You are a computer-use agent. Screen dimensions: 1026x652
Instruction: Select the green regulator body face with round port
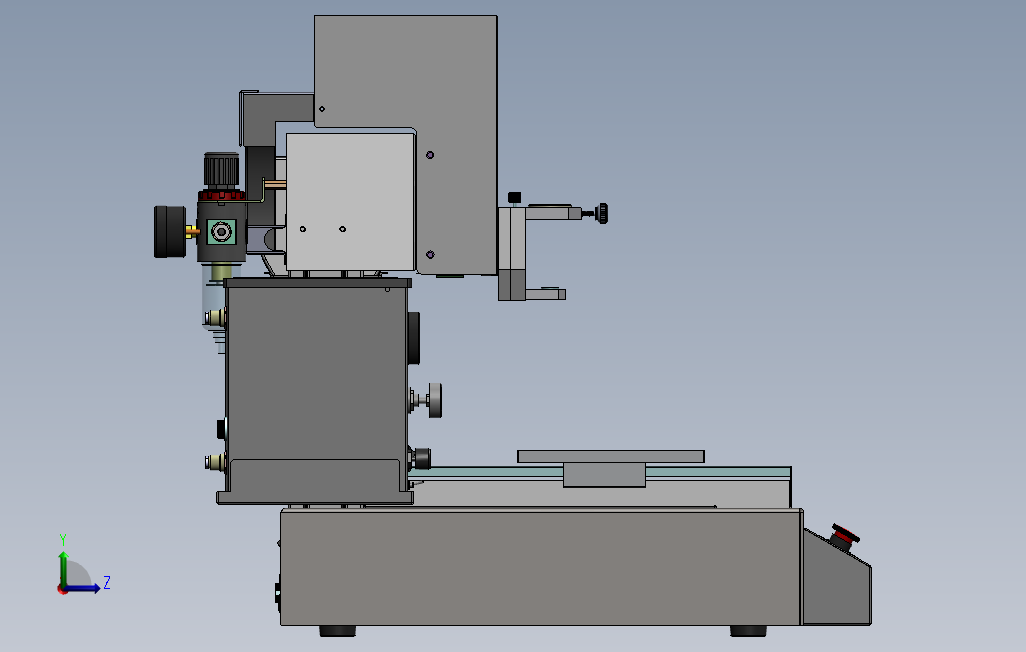pyautogui.click(x=221, y=232)
